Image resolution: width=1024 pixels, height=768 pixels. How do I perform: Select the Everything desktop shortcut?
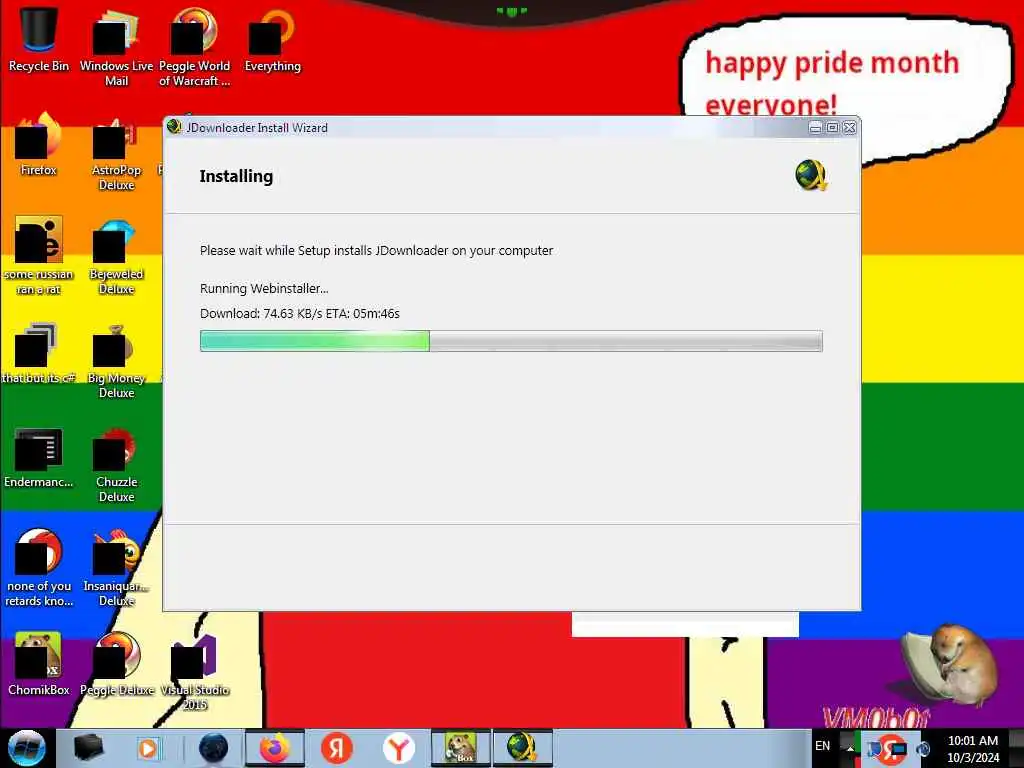click(272, 39)
